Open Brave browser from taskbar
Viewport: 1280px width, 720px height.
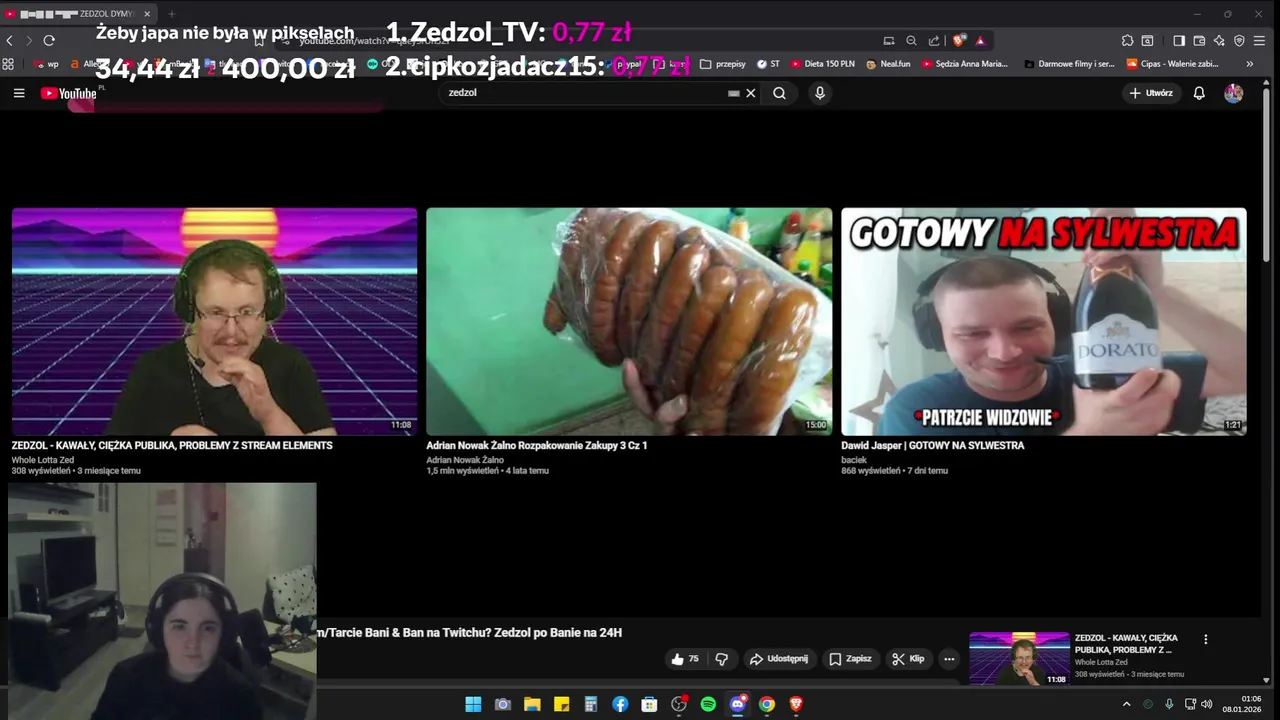[796, 704]
